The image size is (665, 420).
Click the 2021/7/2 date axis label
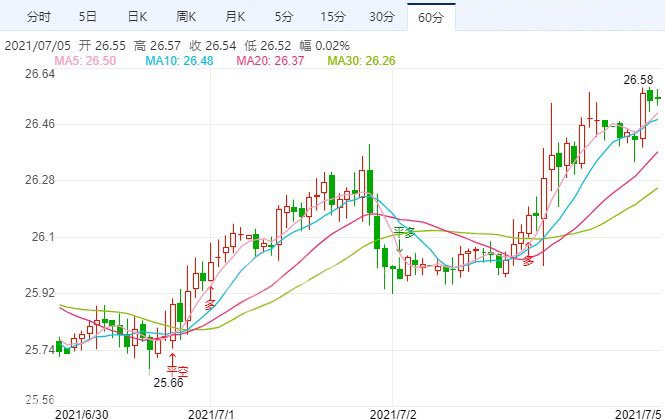[x=392, y=412]
